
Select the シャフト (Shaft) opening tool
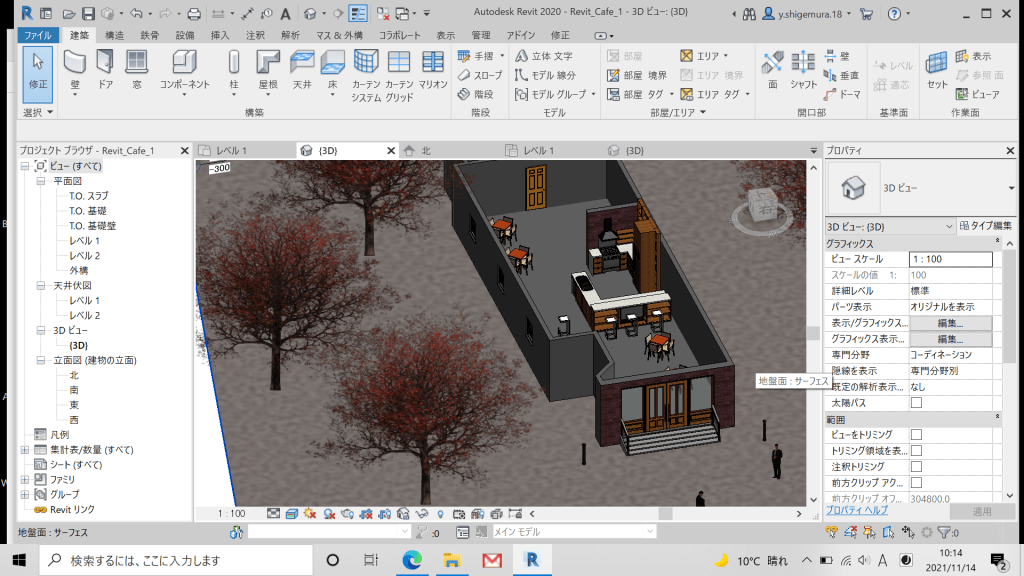pos(803,68)
